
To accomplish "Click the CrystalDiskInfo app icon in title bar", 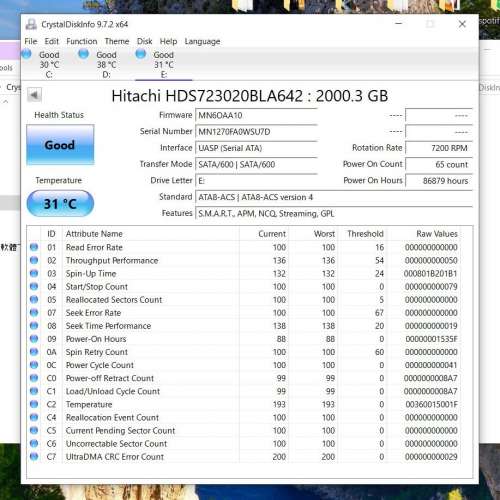I will tap(31, 24).
